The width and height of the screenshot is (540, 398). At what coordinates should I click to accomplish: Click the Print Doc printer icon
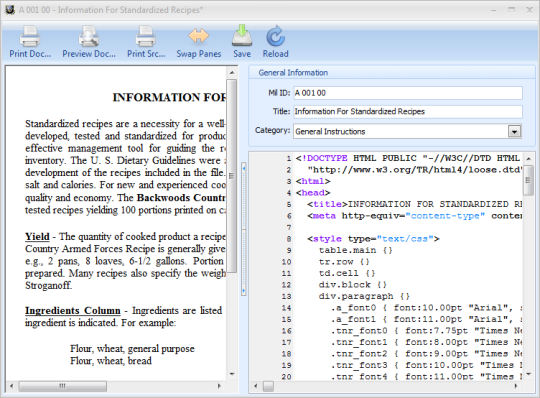(30, 36)
